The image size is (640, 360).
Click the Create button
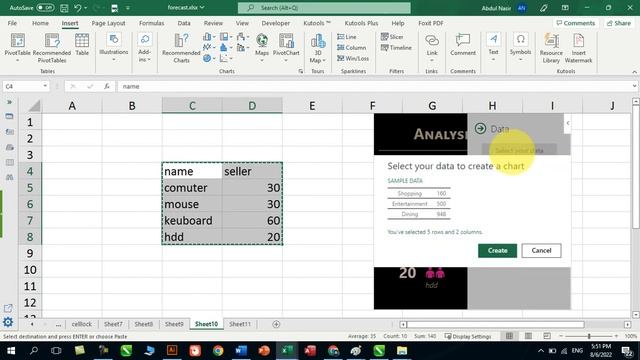497,250
